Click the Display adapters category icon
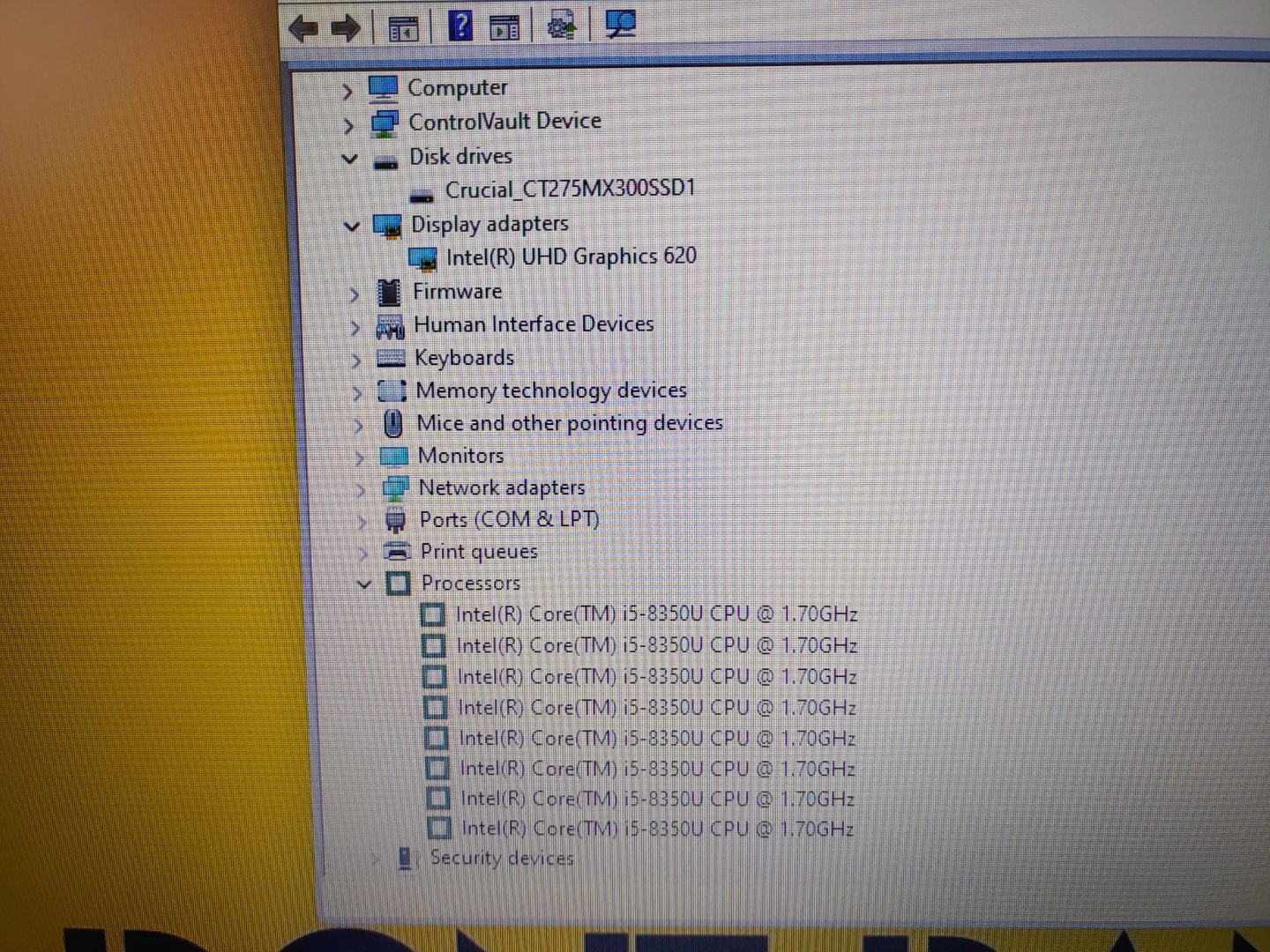Viewport: 1270px width, 952px height. coord(387,227)
